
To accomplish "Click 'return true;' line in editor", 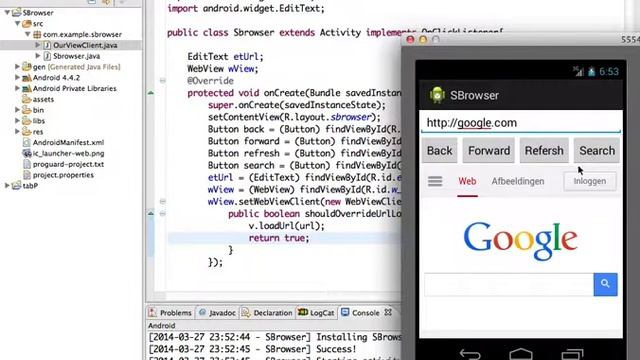I will [279, 238].
